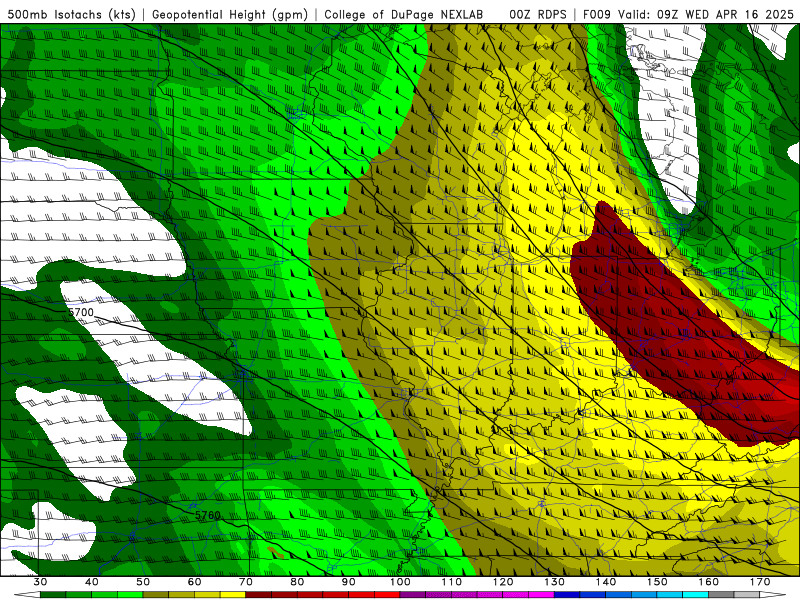This screenshot has width=800, height=600.
Task: Pick the bright red 95–100 kt legend swatch
Action: point(387,595)
